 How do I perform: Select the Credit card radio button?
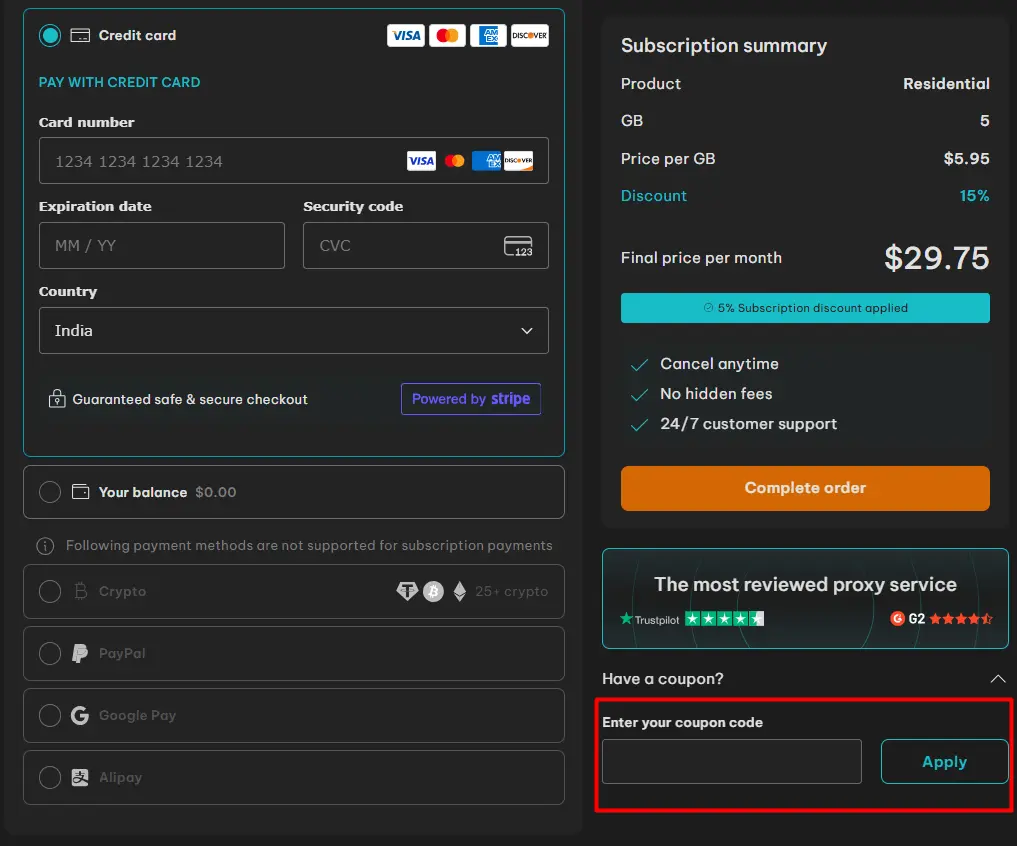click(x=50, y=36)
